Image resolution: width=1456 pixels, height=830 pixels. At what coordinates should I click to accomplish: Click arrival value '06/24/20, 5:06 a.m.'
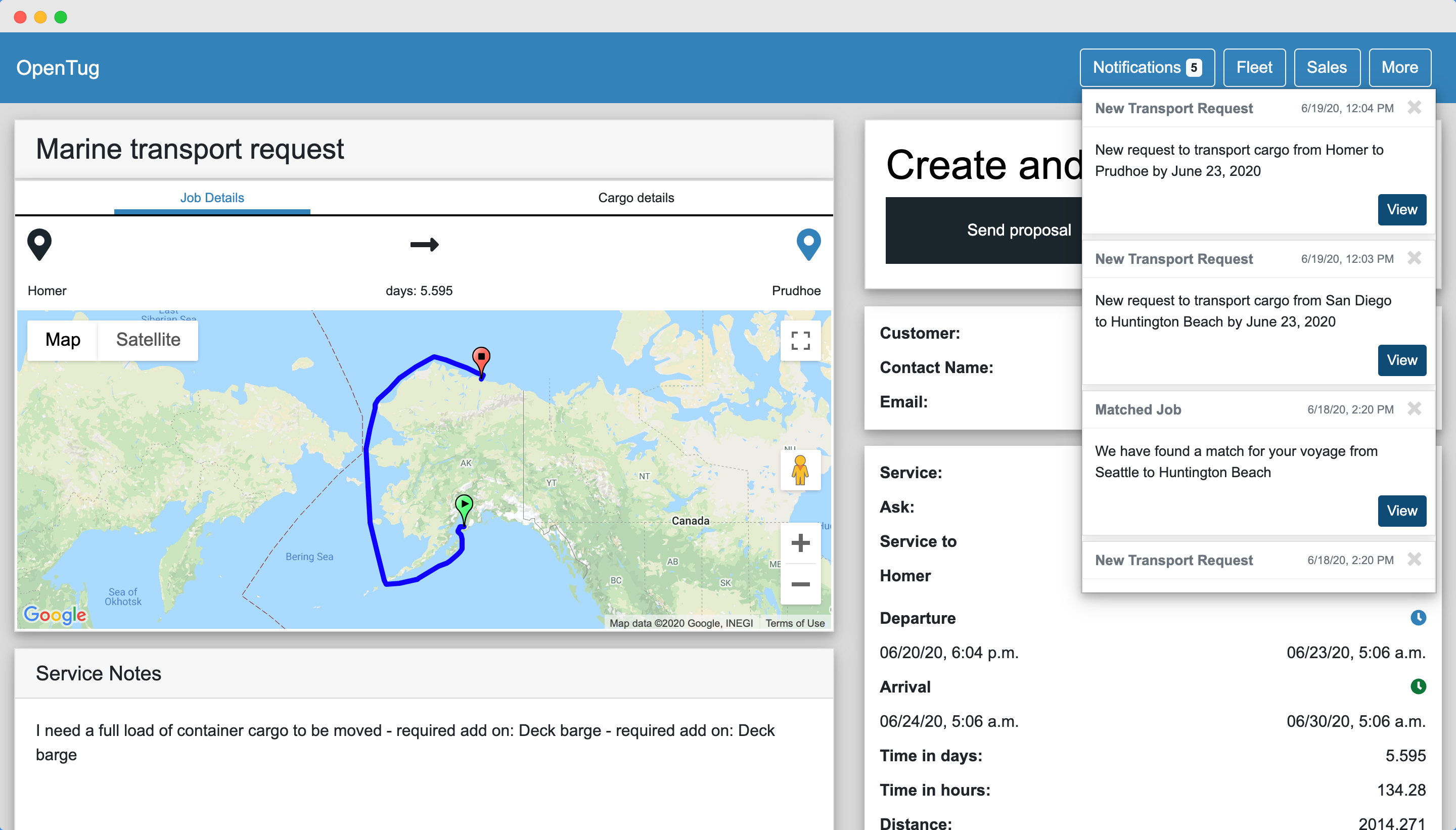[x=949, y=722]
